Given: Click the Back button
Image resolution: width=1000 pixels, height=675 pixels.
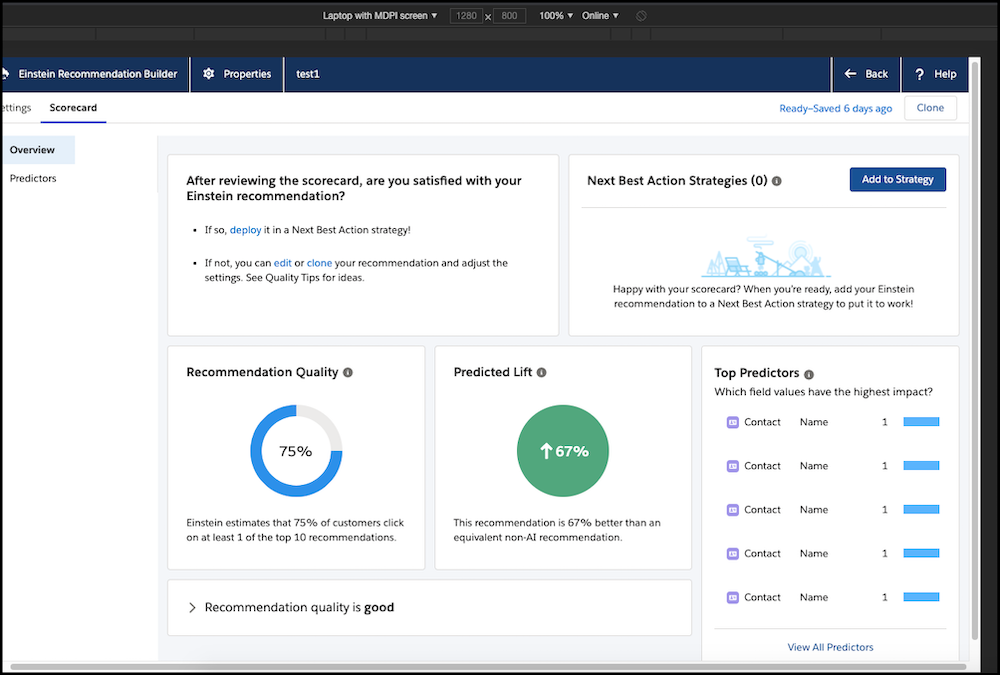Looking at the screenshot, I should [866, 74].
